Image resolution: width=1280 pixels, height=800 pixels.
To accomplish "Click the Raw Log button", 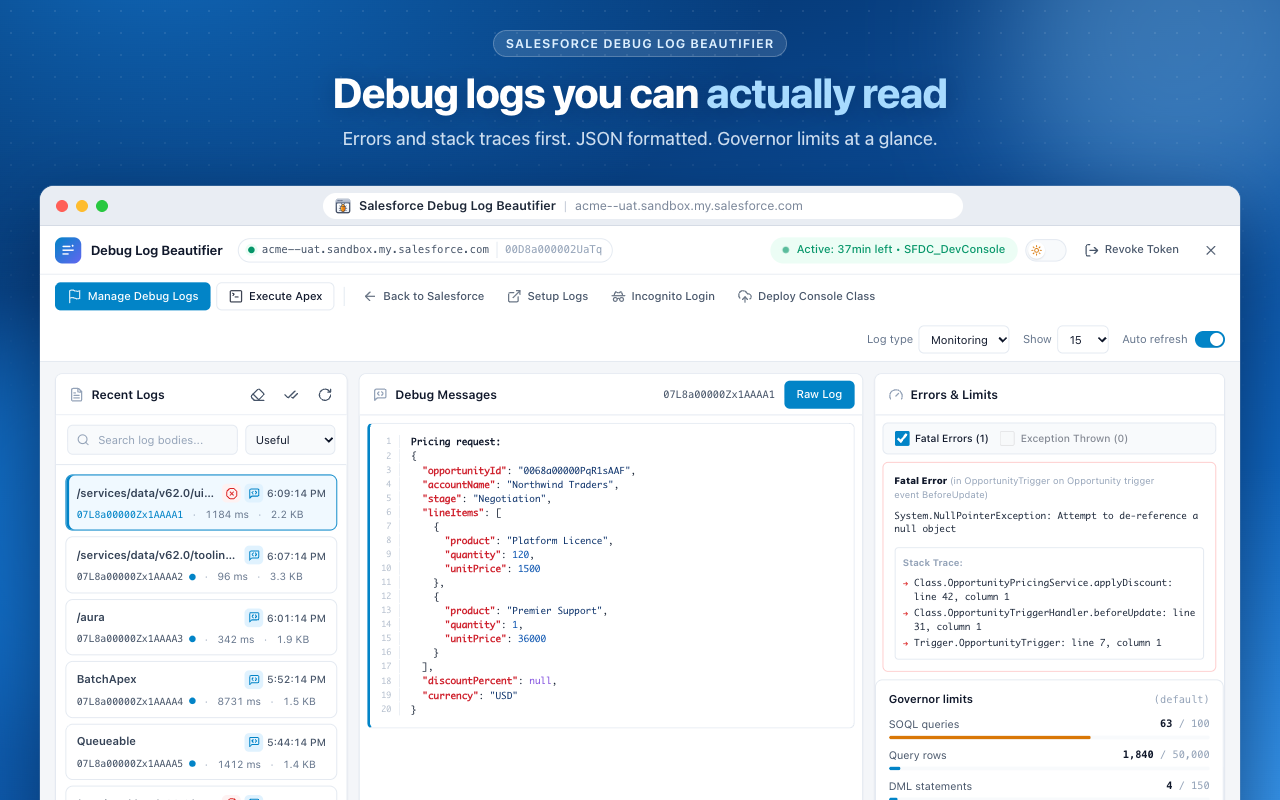I will pyautogui.click(x=819, y=395).
